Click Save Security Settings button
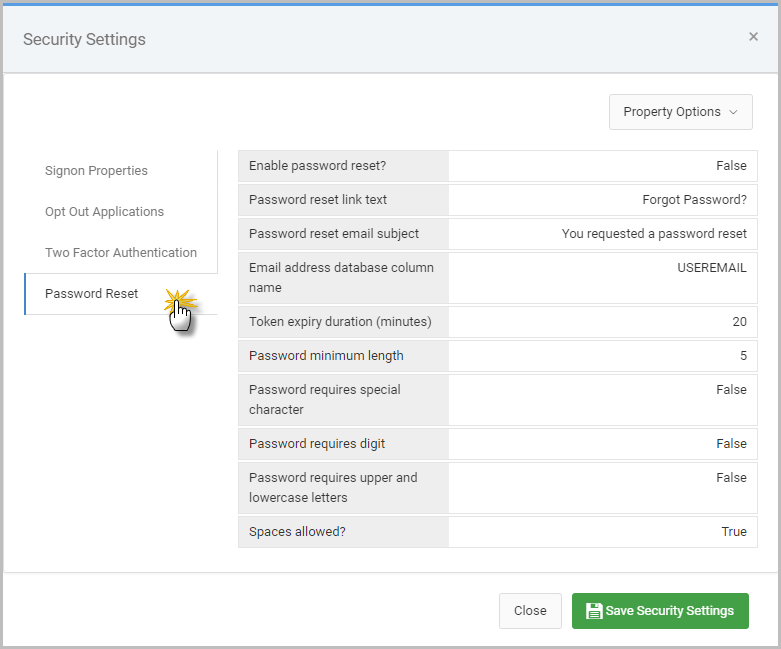Screen dimensions: 781x649 pyautogui.click(x=660, y=611)
